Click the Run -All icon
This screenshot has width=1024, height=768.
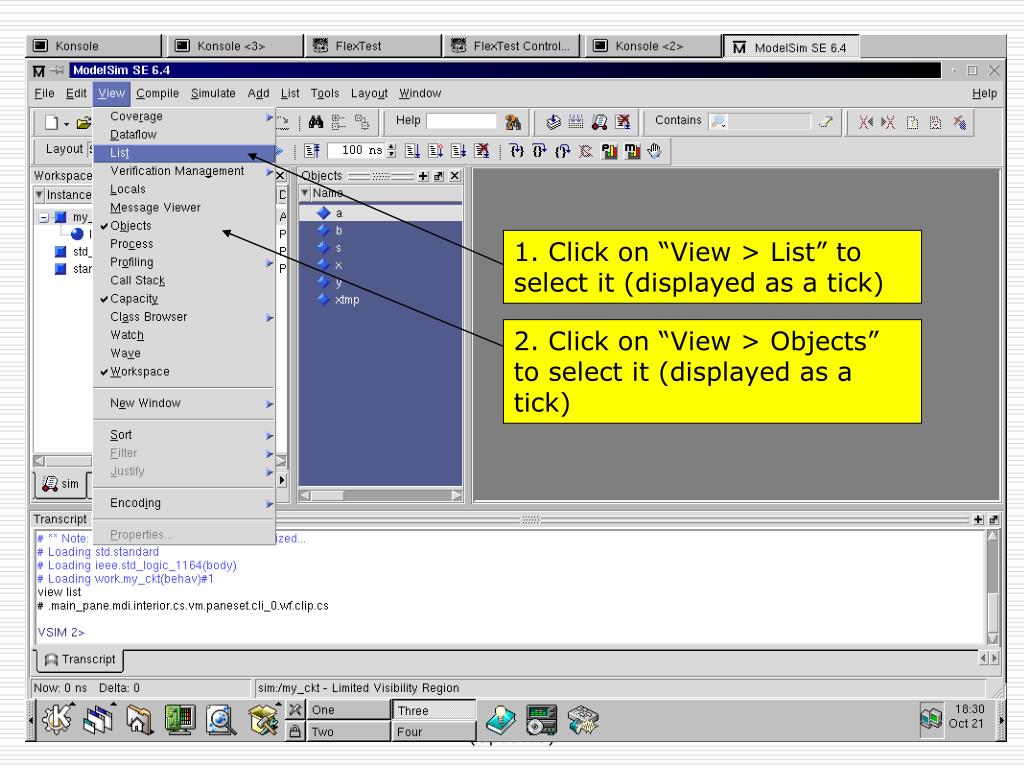point(458,152)
